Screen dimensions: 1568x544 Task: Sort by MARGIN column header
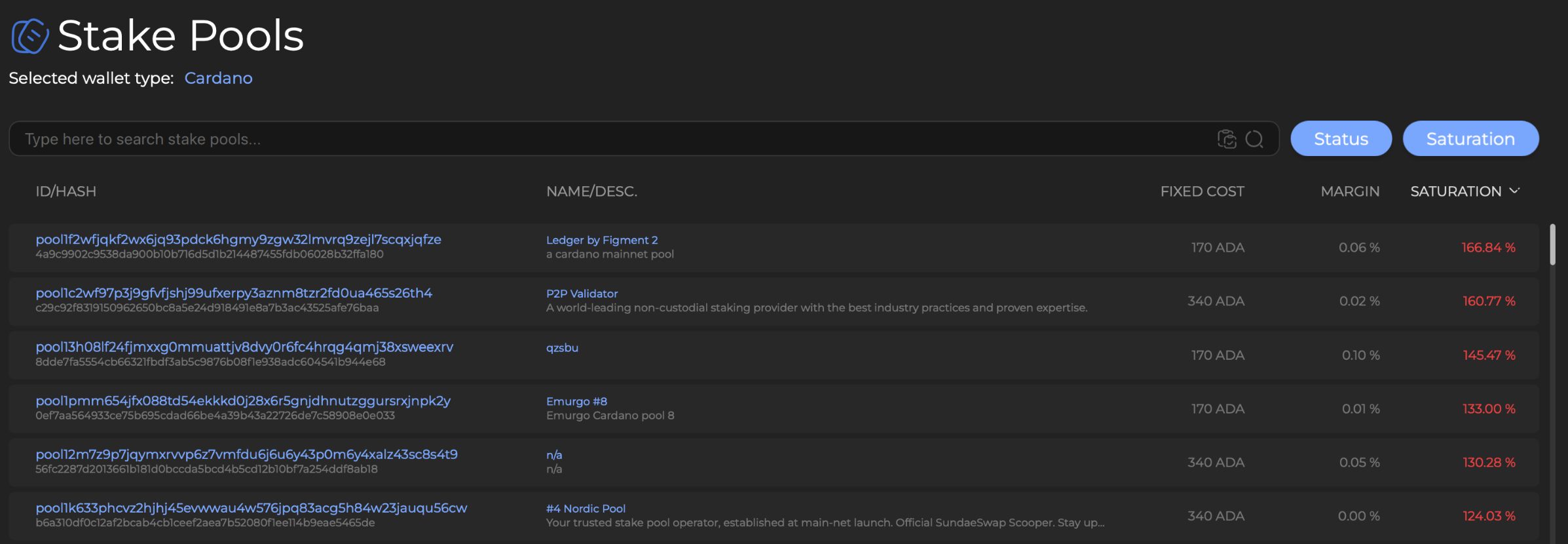[1350, 191]
